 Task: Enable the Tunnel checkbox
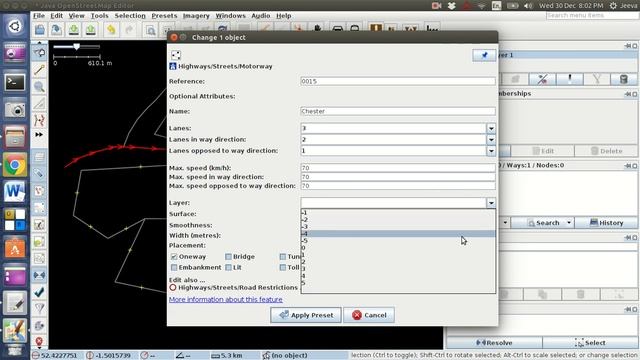(283, 257)
